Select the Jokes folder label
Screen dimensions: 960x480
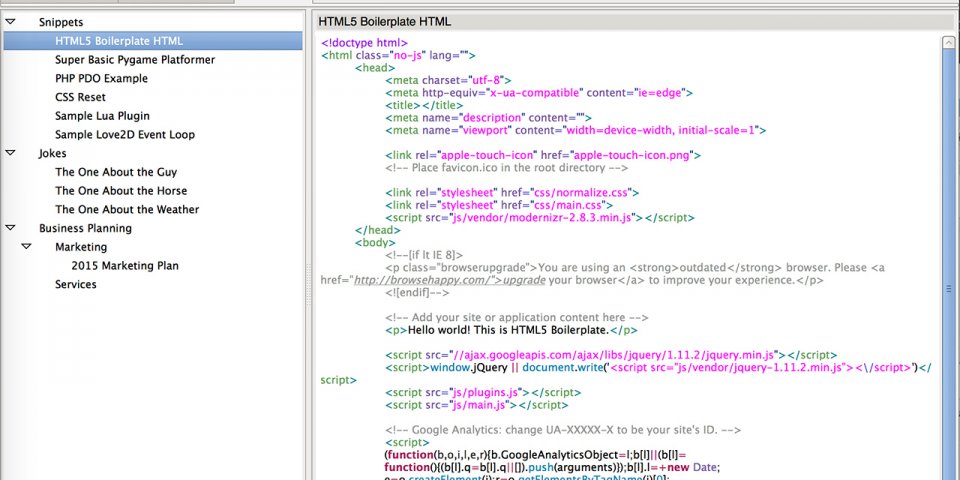pyautogui.click(x=53, y=153)
